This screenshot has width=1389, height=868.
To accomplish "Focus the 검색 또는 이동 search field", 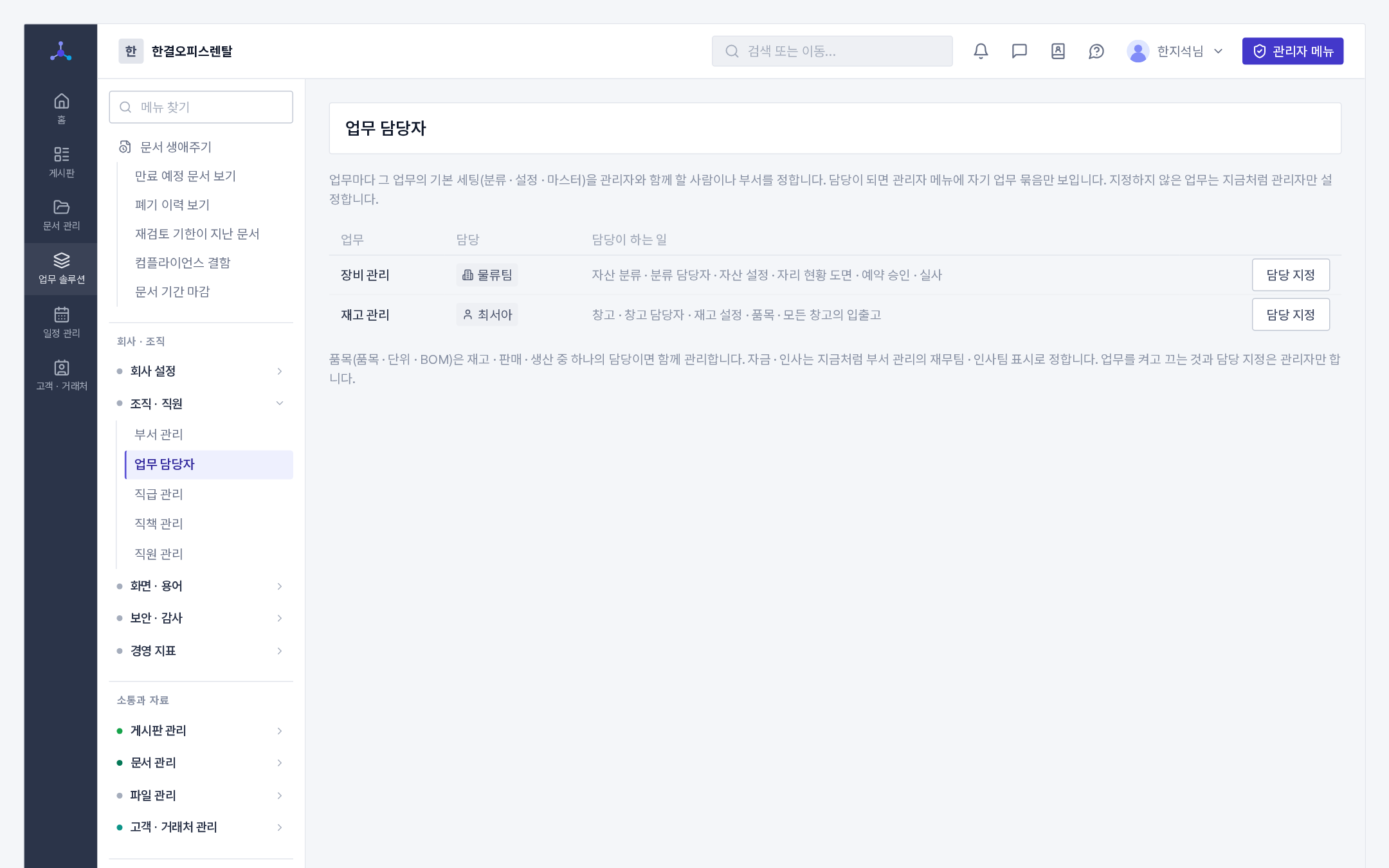I will (x=832, y=51).
